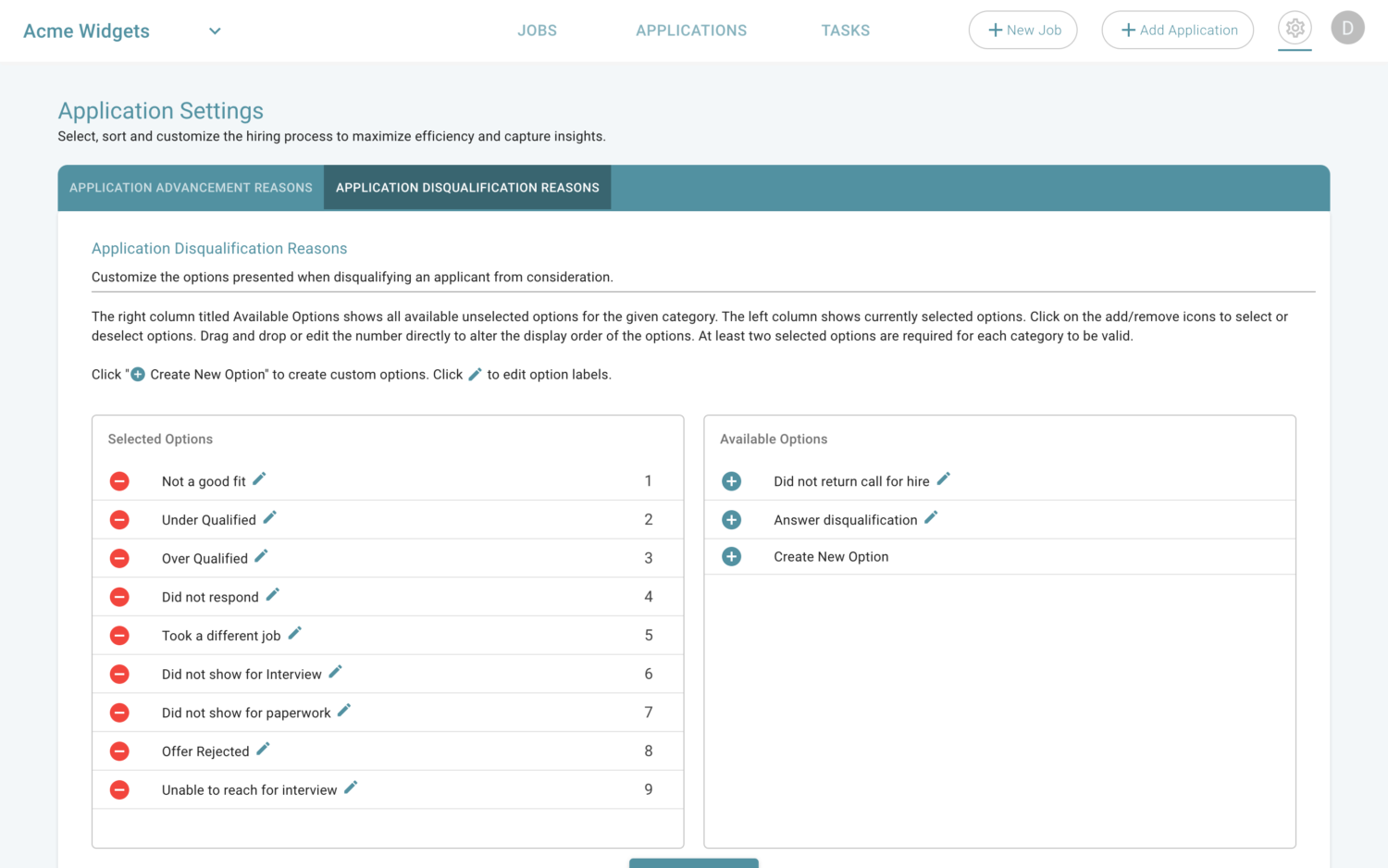Remove "Not a good fit" from selected options
This screenshot has width=1388, height=868.
coord(119,481)
